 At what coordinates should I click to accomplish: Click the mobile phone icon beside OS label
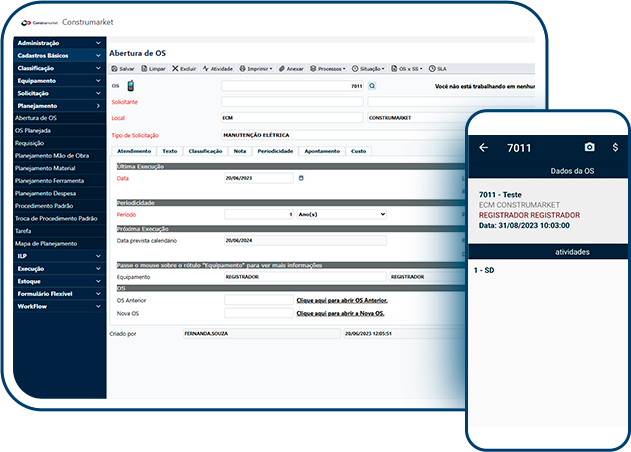pyautogui.click(x=129, y=87)
